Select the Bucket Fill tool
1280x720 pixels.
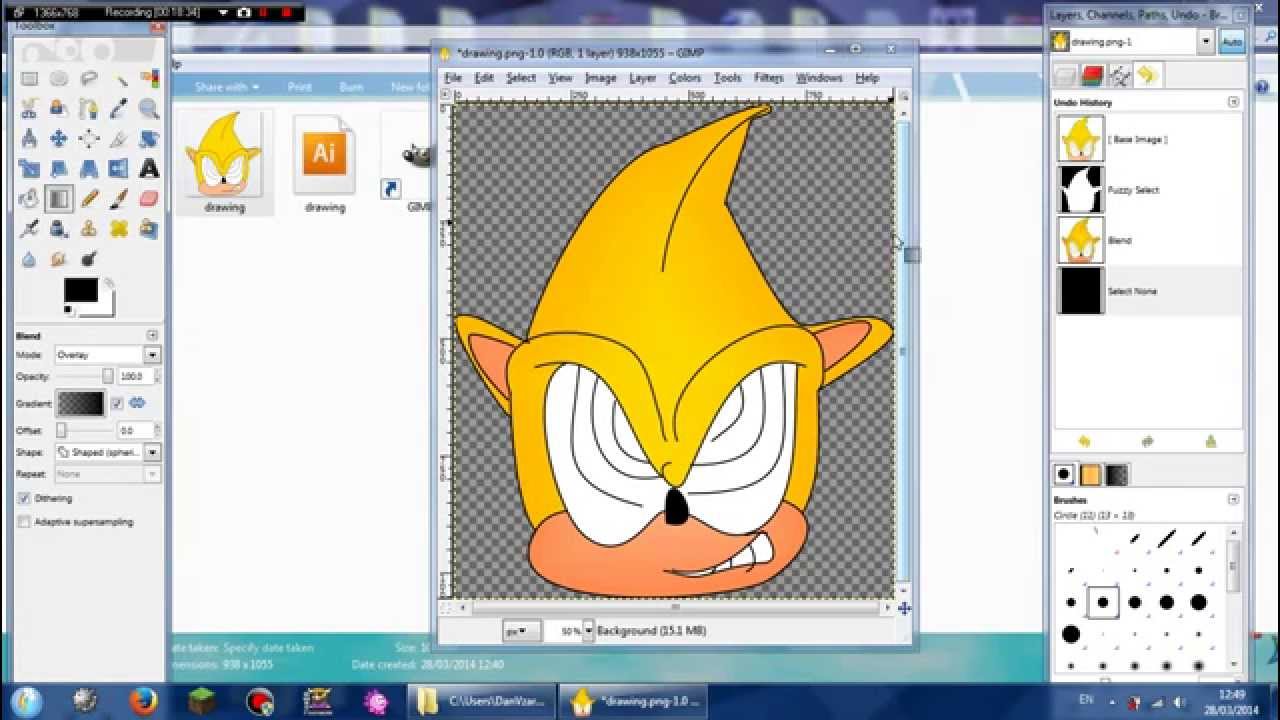pos(29,199)
